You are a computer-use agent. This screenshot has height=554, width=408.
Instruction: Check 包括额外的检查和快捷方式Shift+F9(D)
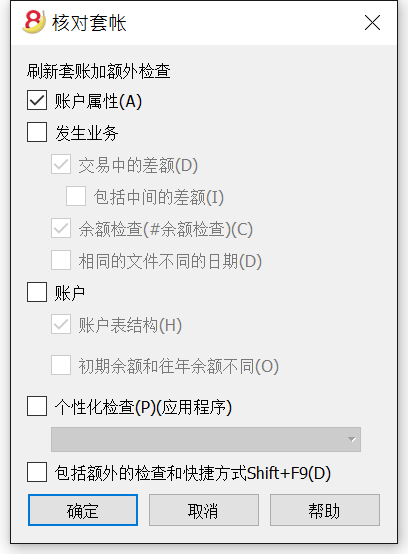pyautogui.click(x=37, y=472)
